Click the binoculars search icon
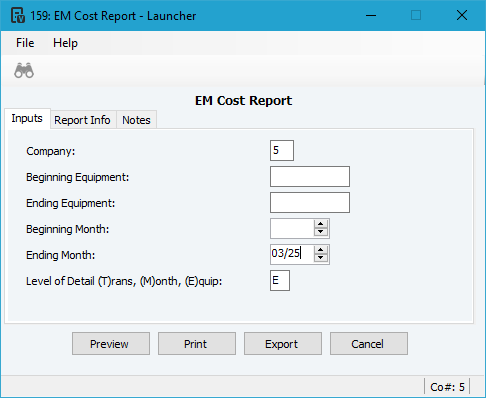Viewport: 486px width, 398px height. coord(24,70)
